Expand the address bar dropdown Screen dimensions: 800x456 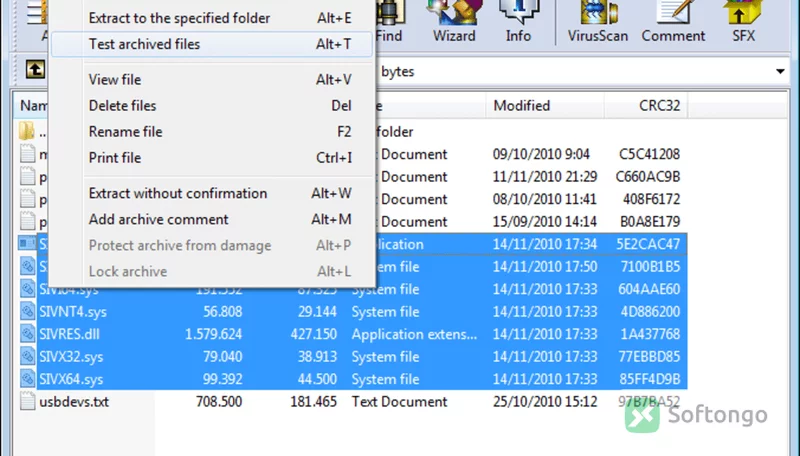[780, 71]
